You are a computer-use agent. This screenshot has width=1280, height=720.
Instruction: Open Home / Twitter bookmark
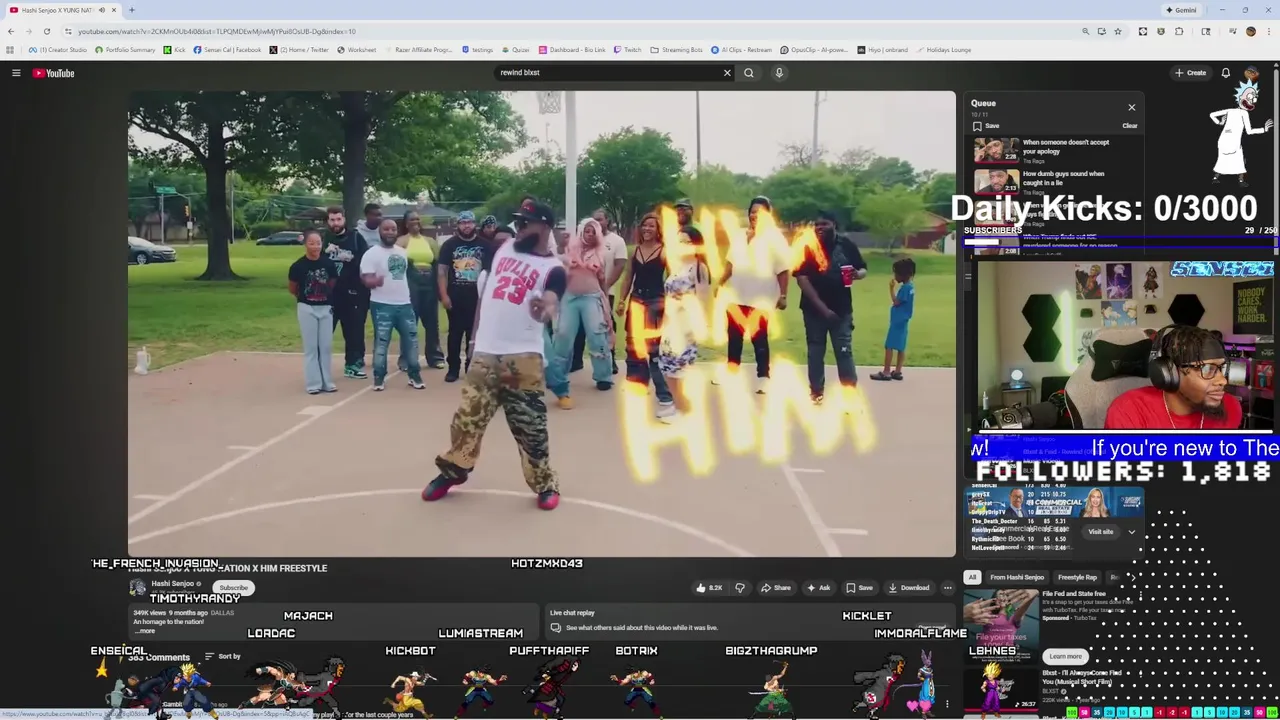[299, 50]
